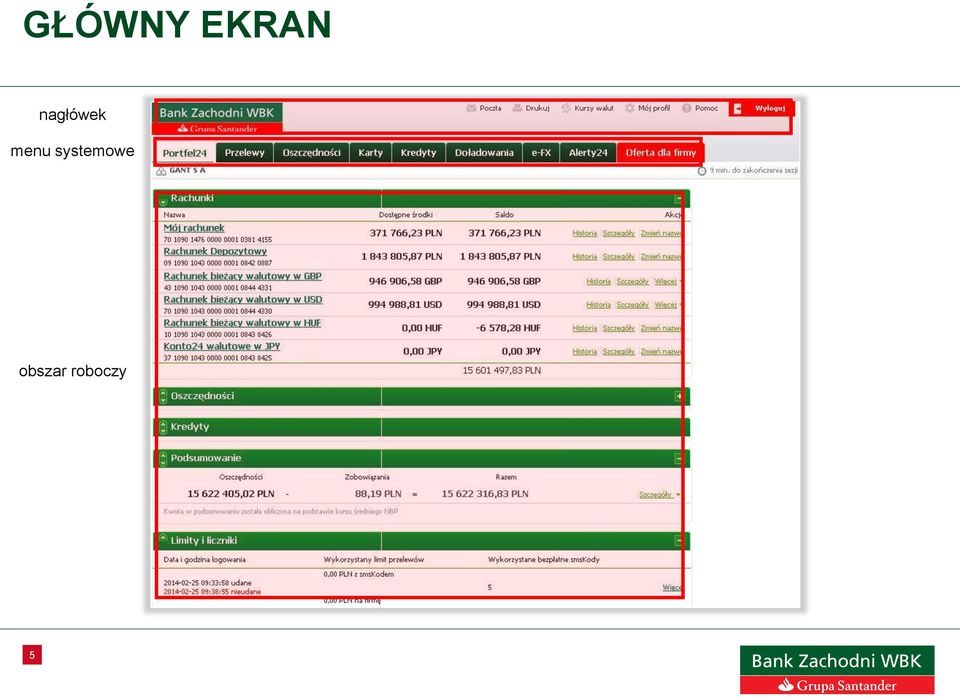Click the GANT S A company name
The image size is (960, 697).
(x=187, y=170)
